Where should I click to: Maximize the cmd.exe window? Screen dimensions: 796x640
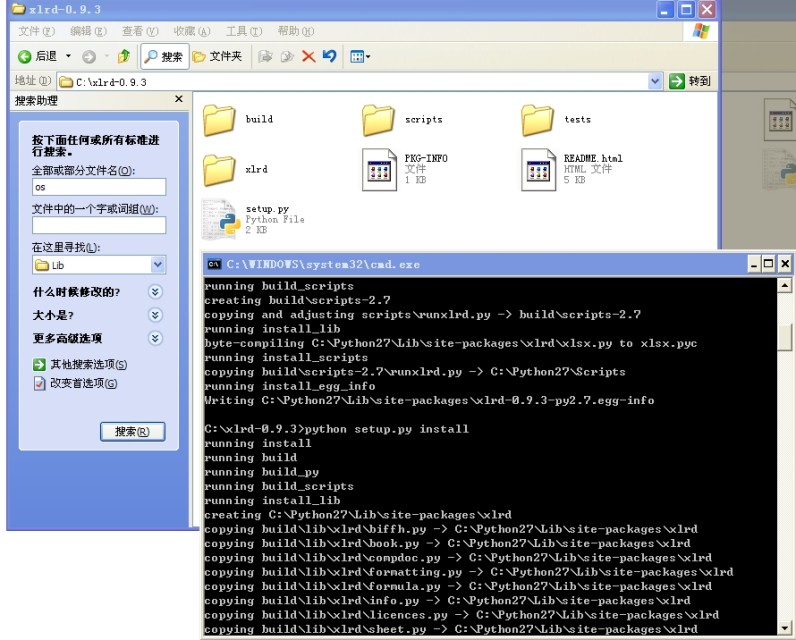[x=769, y=264]
